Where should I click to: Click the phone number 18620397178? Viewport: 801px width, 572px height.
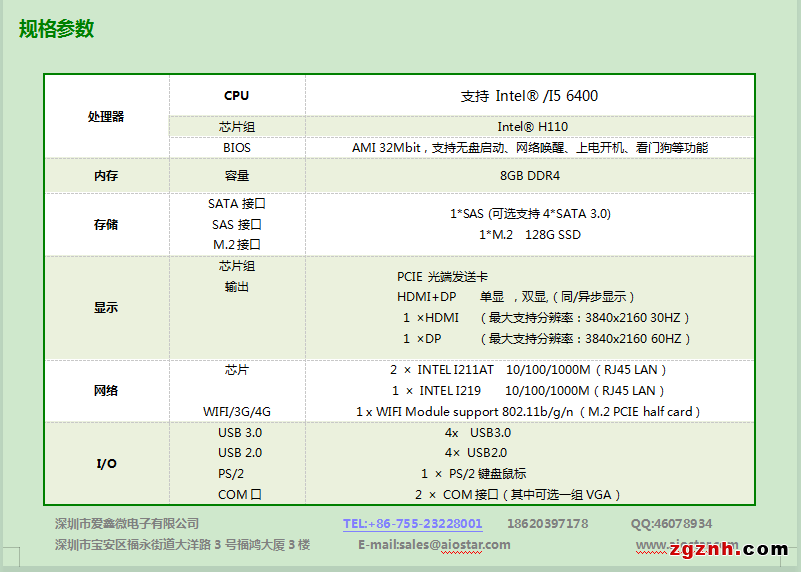tap(548, 523)
